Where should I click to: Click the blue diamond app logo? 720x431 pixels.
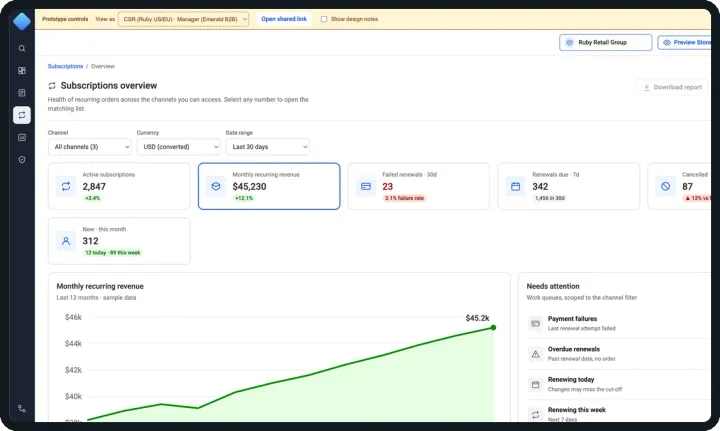(22, 21)
